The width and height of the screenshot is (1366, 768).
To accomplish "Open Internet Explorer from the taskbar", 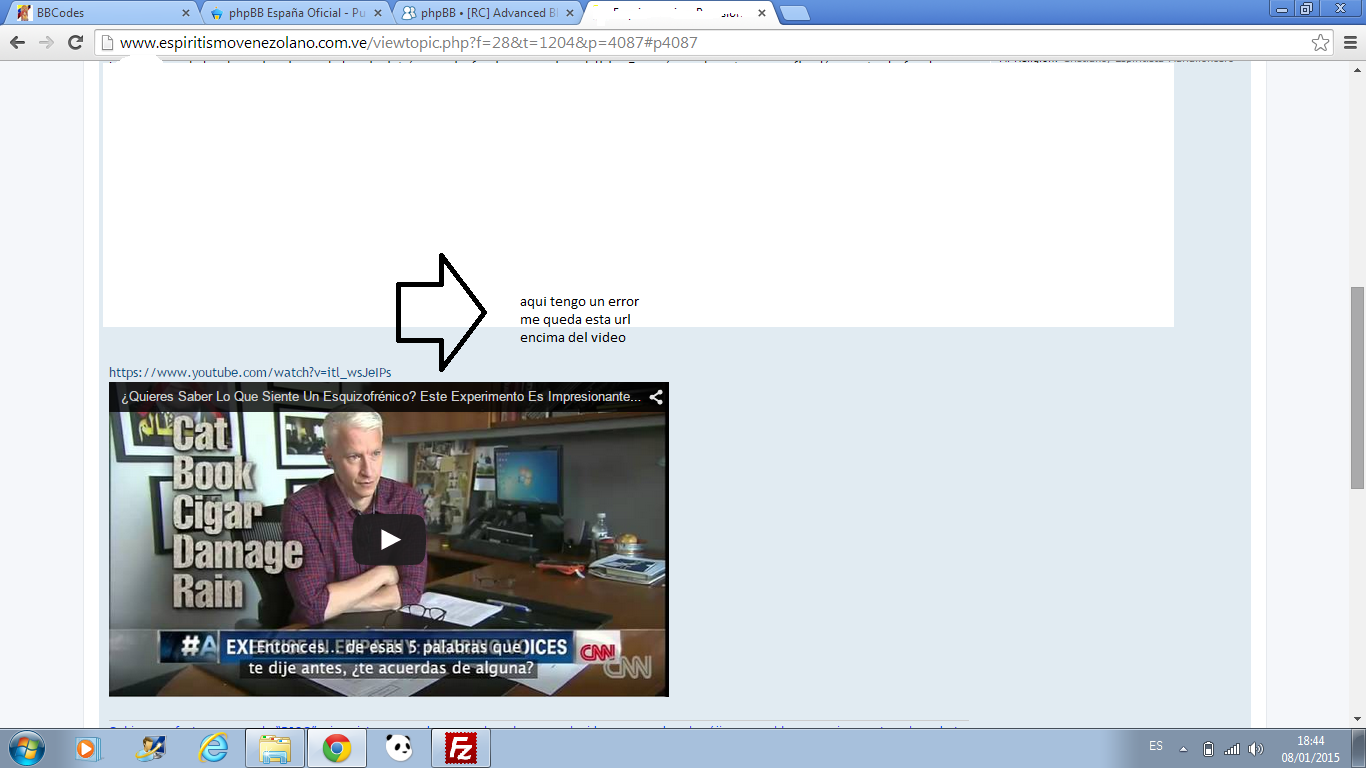I will pos(213,748).
